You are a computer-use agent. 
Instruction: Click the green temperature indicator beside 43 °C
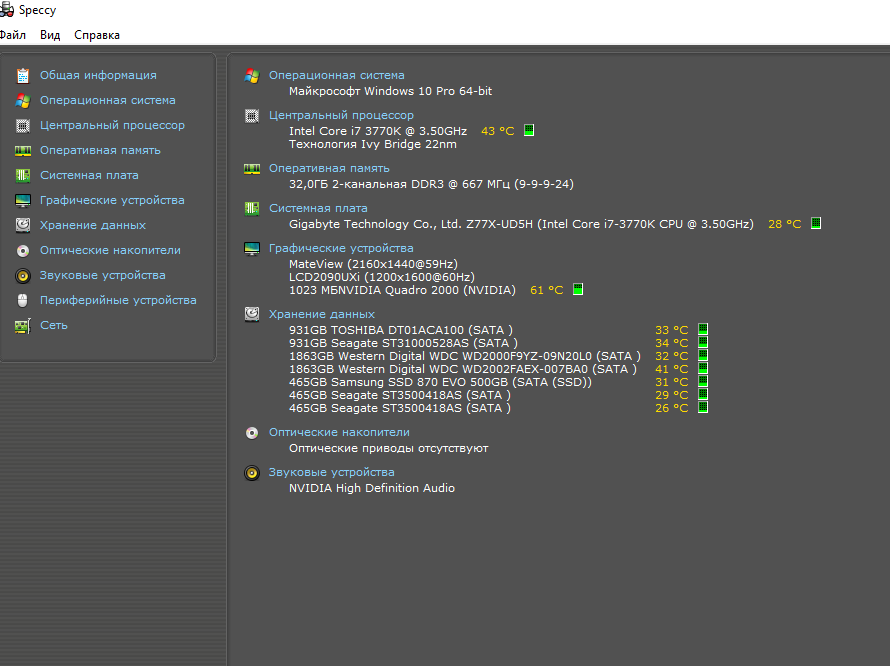pos(529,130)
